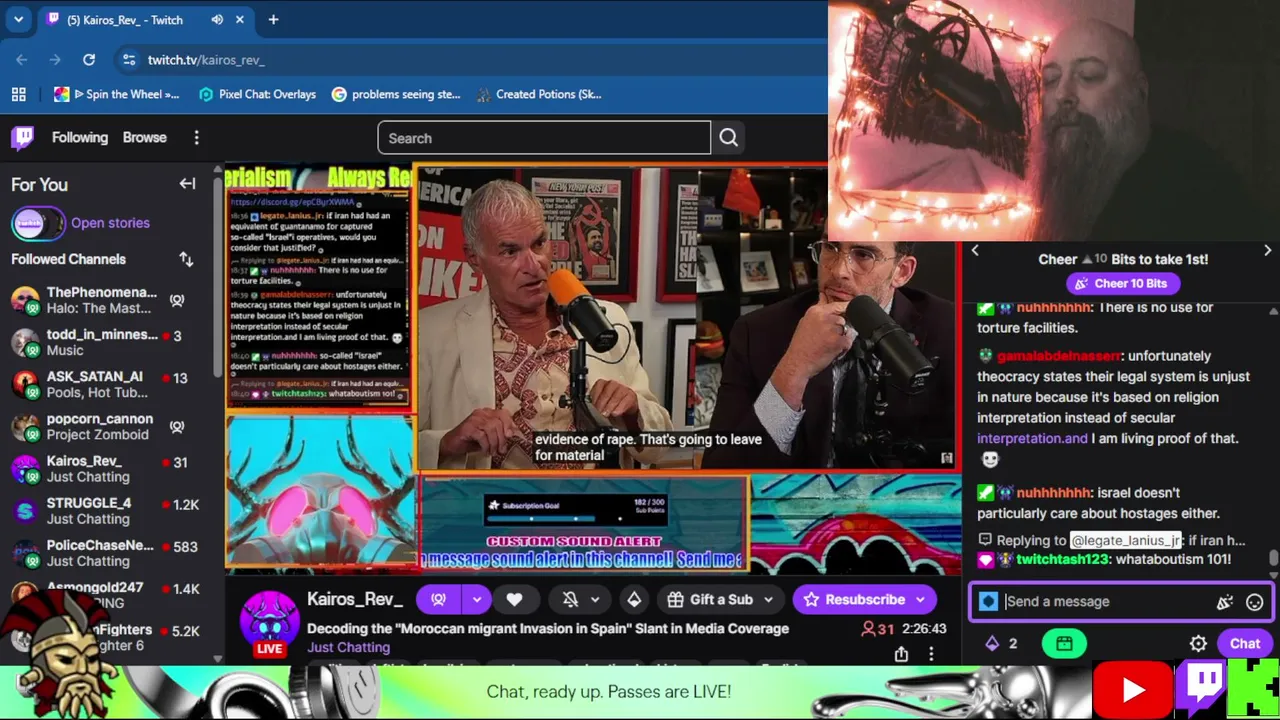Open Pixel Chat: Overlays bookmark
The image size is (1280, 720).
click(x=257, y=94)
